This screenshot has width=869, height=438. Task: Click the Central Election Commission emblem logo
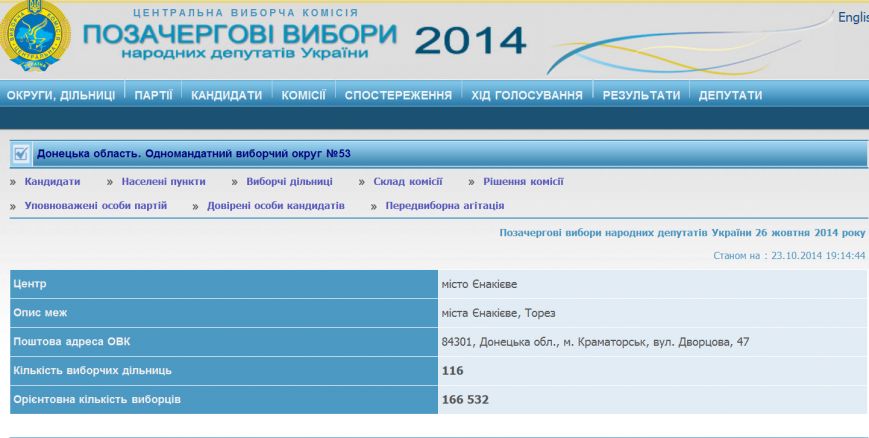point(34,37)
